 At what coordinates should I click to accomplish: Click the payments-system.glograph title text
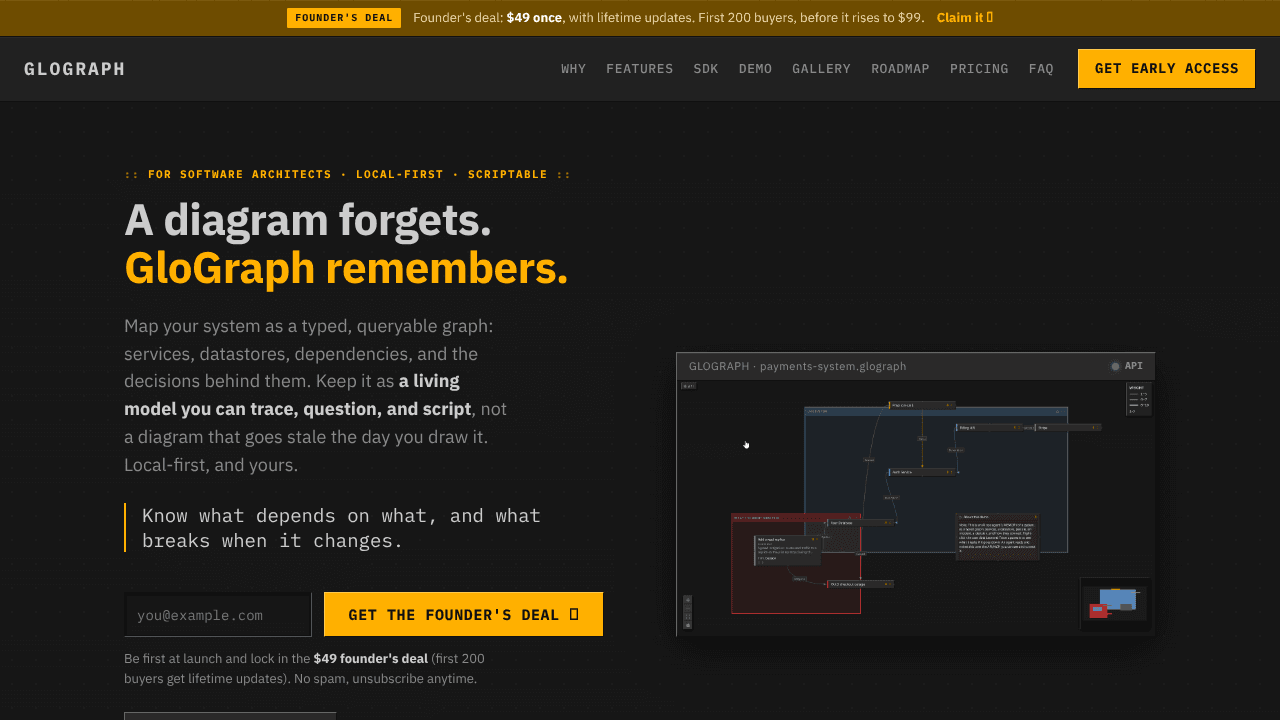834,366
